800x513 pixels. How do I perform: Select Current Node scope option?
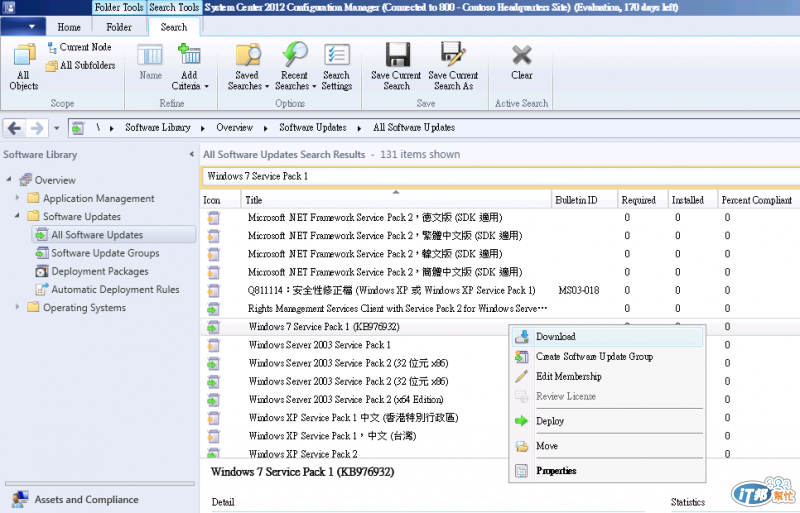point(80,47)
